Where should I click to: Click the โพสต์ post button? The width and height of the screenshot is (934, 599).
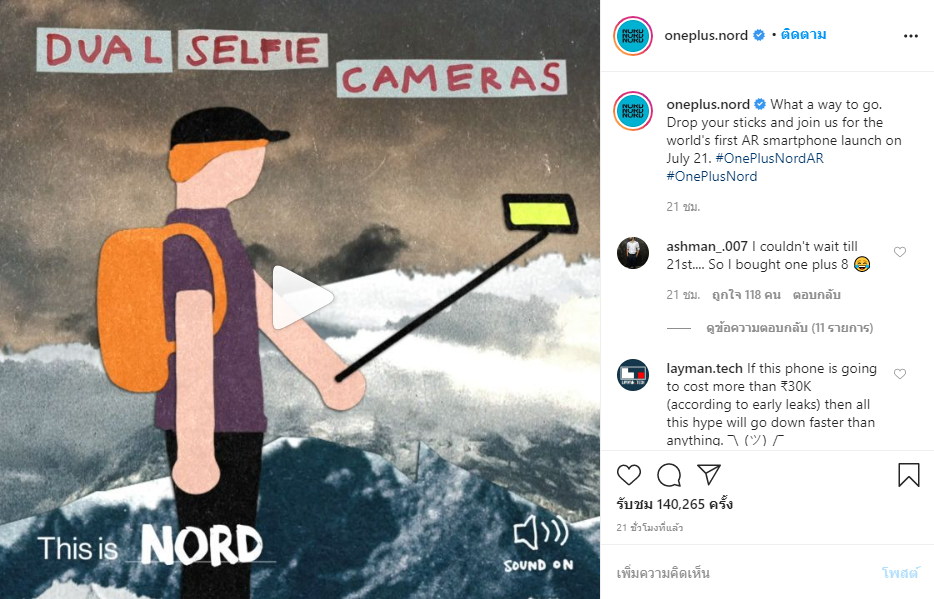click(x=900, y=573)
